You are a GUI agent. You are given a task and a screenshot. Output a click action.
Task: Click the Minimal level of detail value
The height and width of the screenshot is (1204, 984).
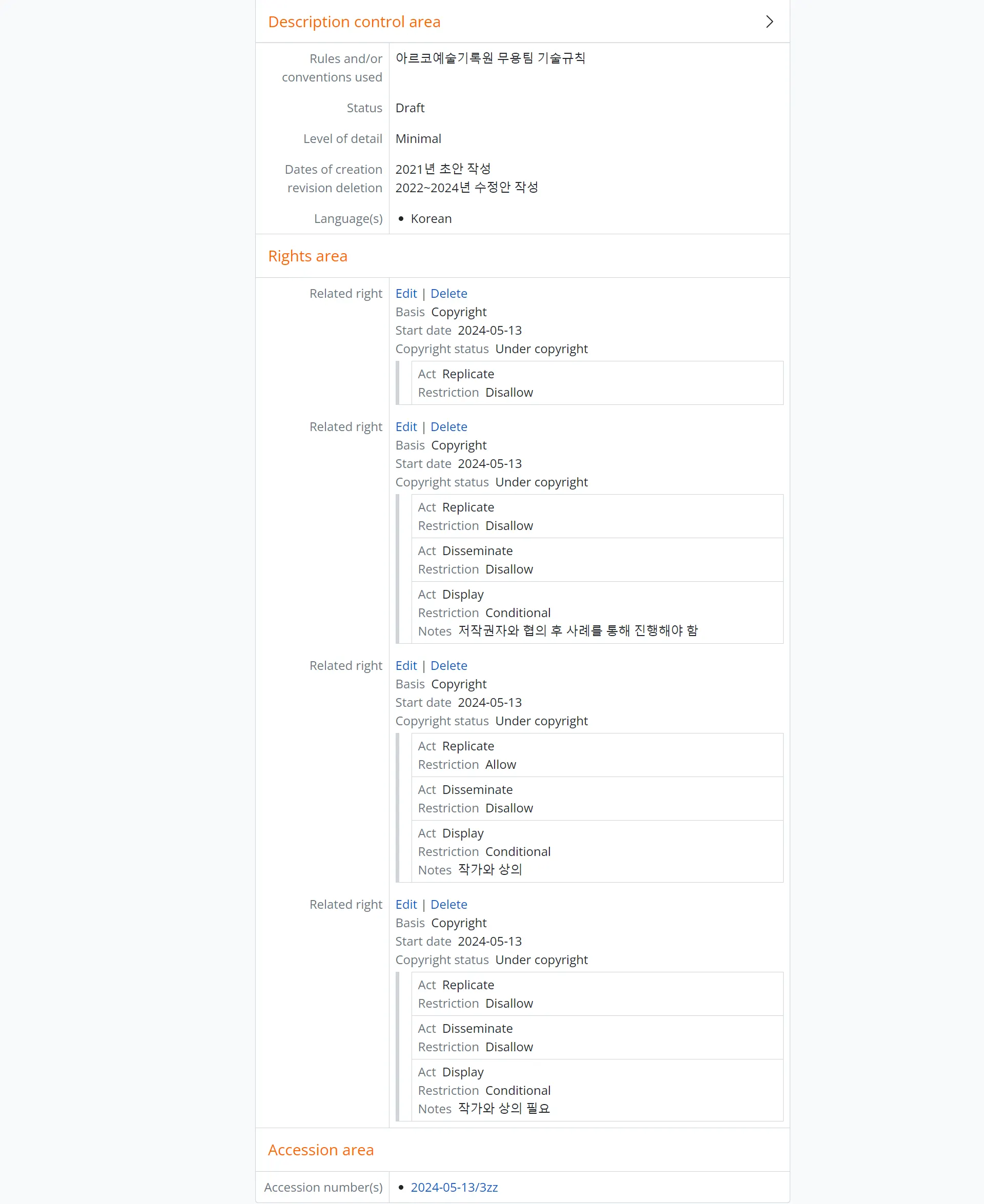pyautogui.click(x=418, y=139)
